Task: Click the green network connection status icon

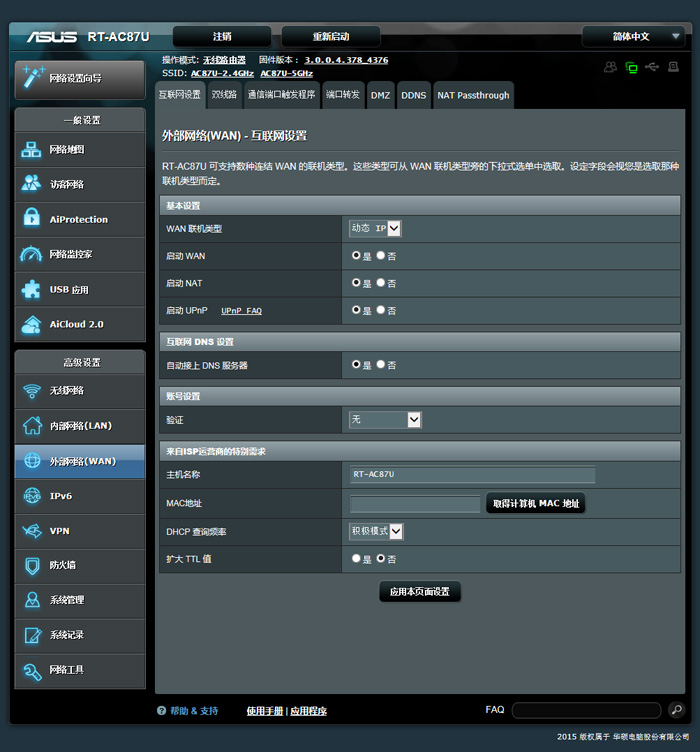Action: (x=631, y=67)
